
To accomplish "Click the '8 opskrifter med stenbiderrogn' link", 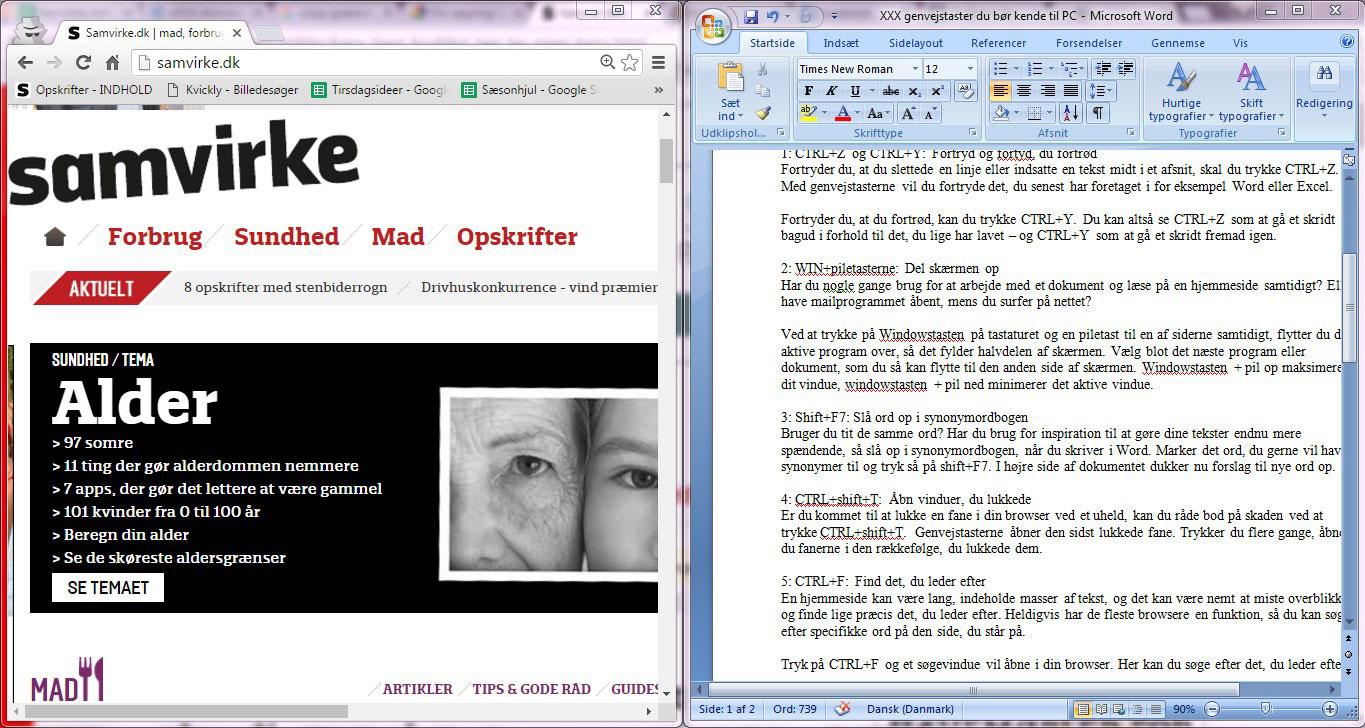I will pos(285,288).
